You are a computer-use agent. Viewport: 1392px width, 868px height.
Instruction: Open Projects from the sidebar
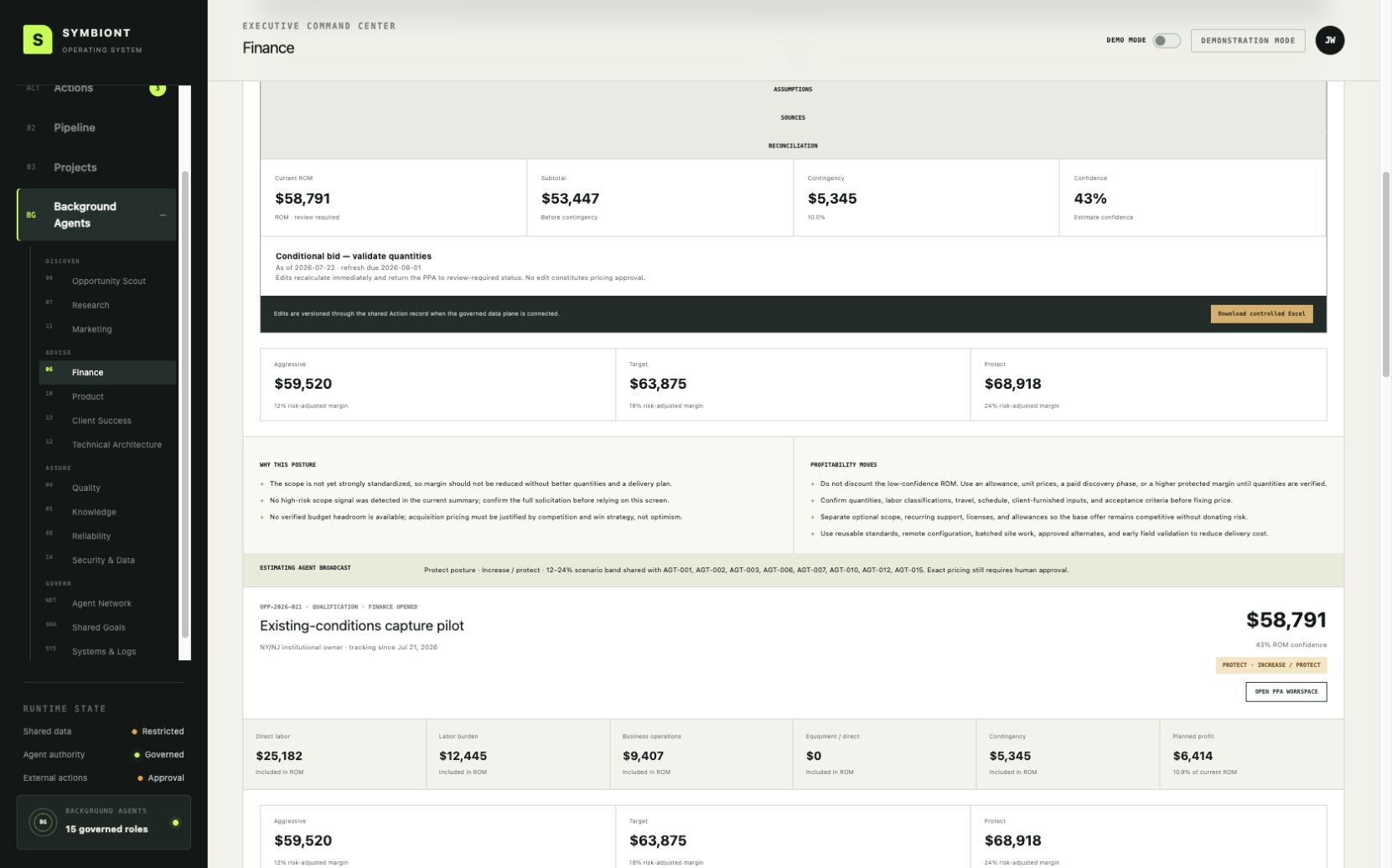click(96, 168)
